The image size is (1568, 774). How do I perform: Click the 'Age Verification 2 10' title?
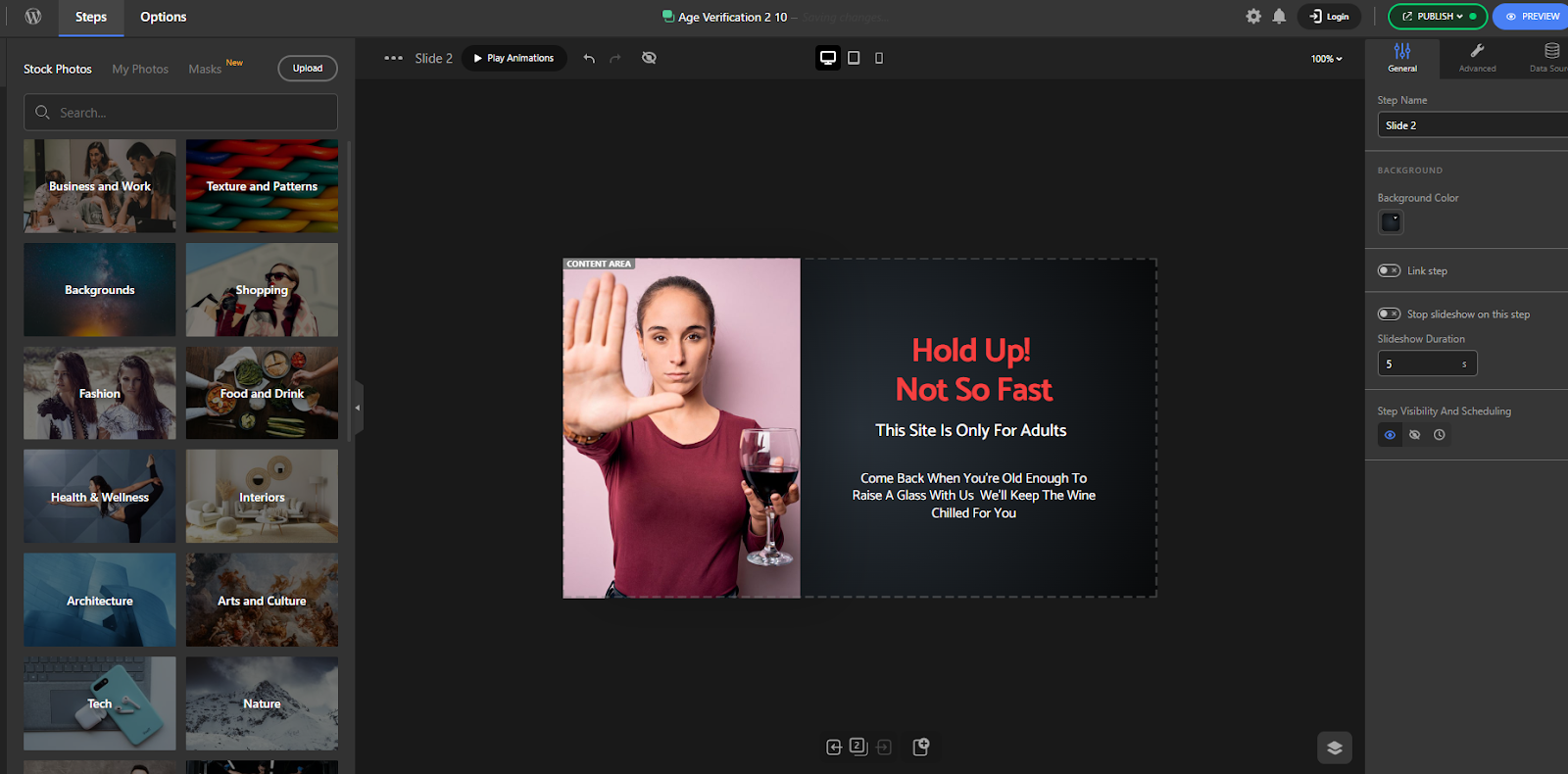[732, 17]
